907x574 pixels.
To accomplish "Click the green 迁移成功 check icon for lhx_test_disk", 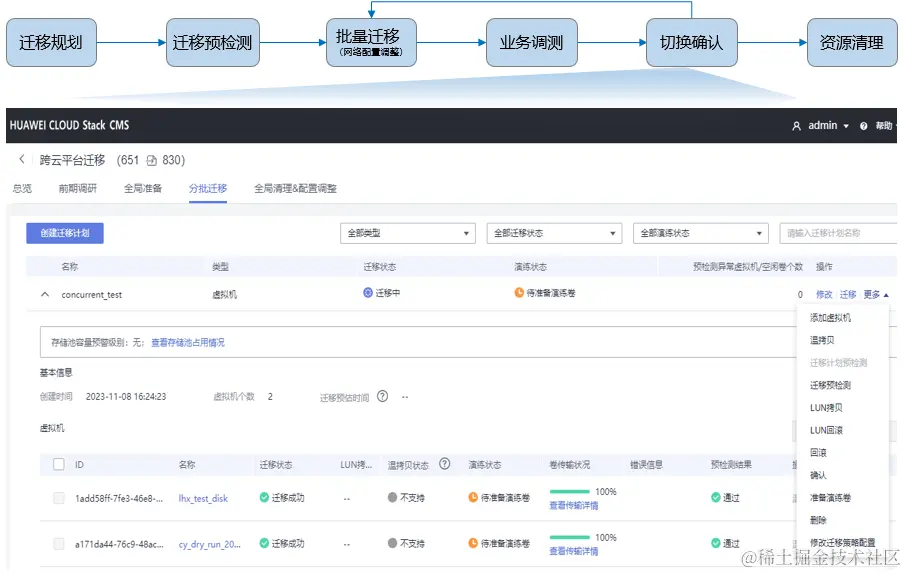I will tap(264, 498).
